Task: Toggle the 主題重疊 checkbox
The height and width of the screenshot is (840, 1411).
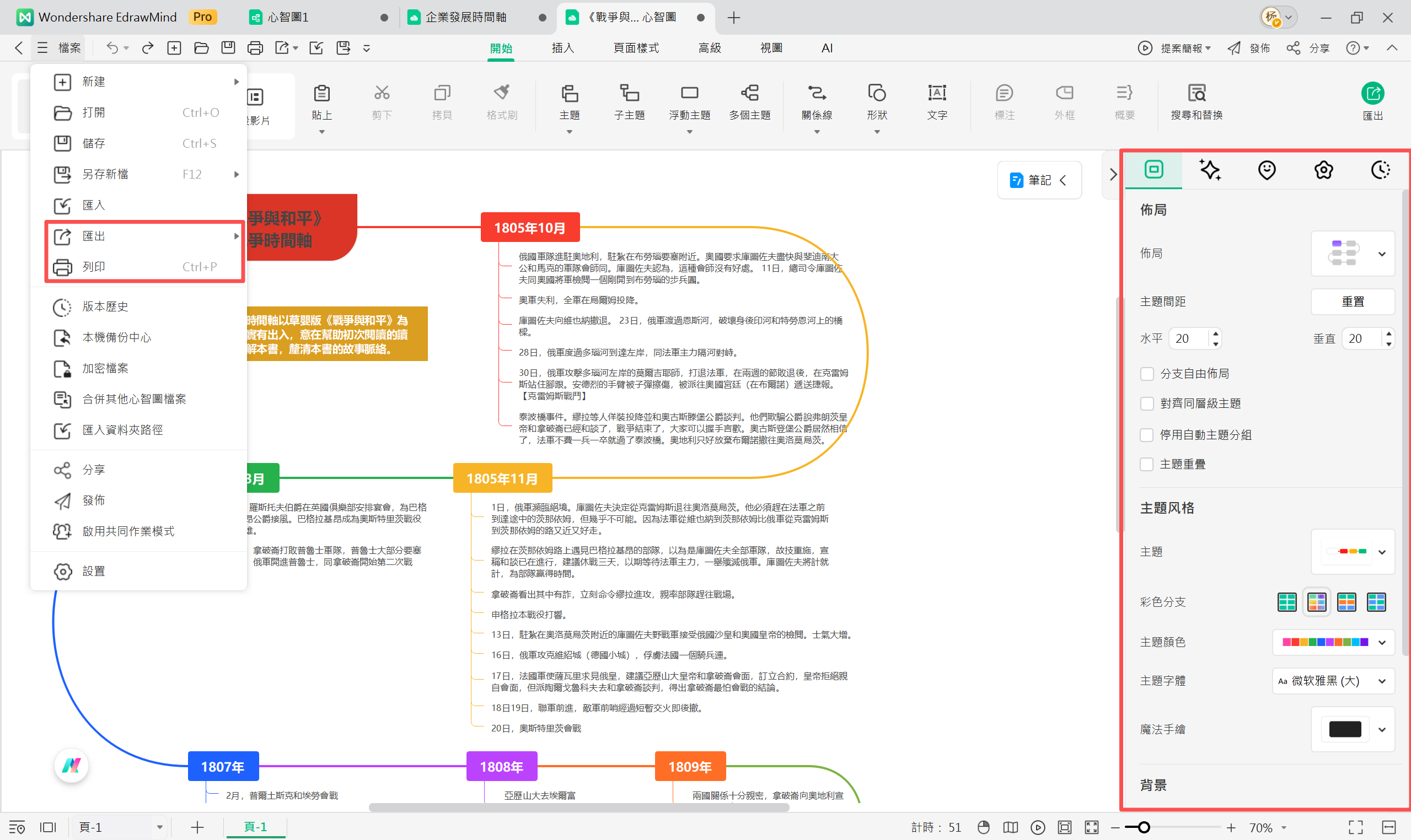Action: coord(1146,464)
